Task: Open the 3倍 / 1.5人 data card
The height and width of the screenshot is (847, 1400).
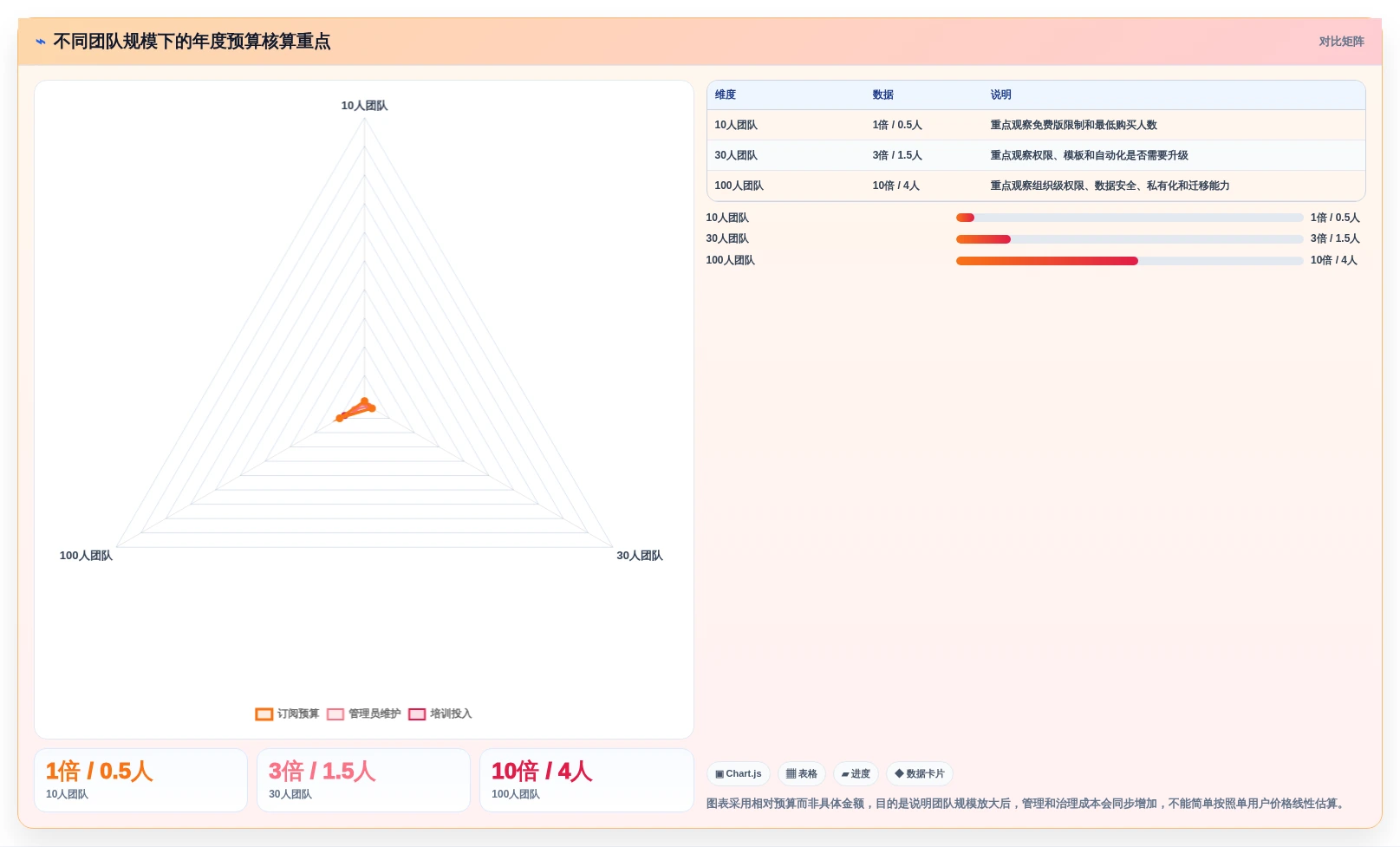Action: 363,780
